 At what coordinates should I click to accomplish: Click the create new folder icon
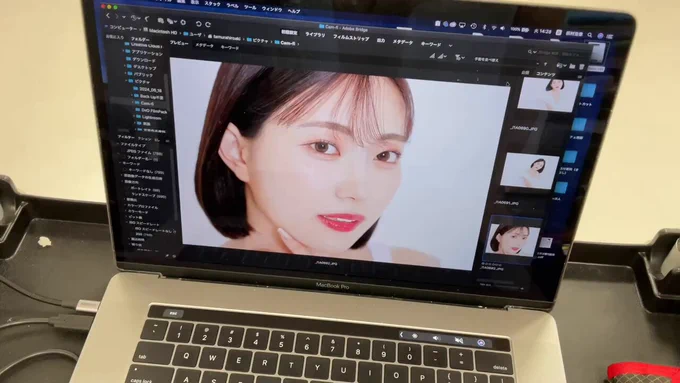pos(572,66)
